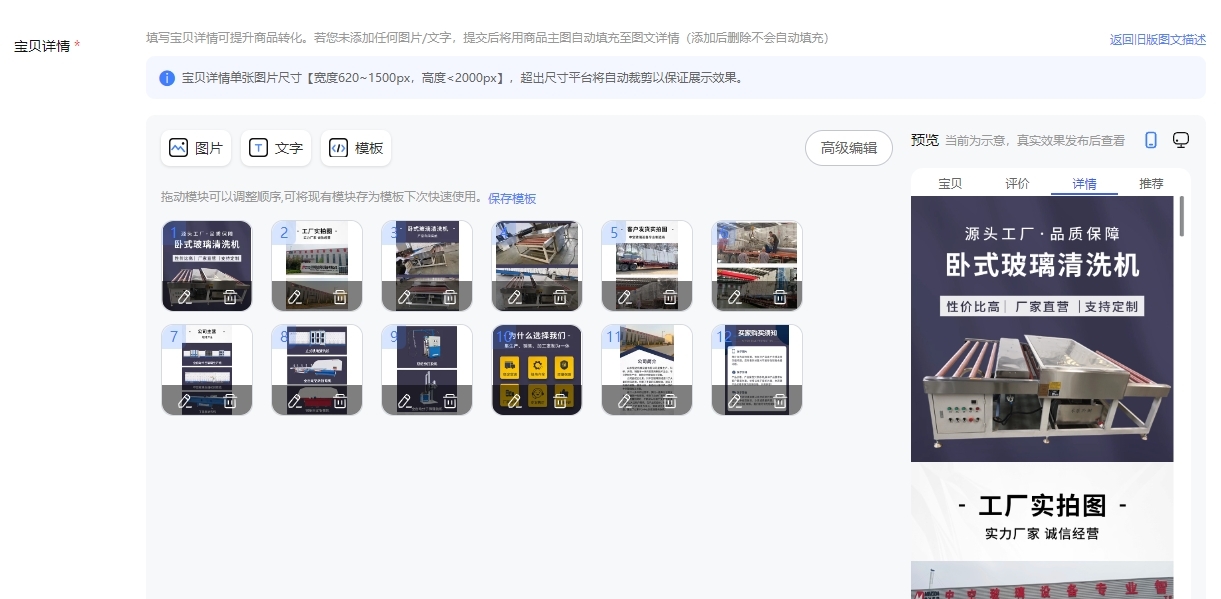
Task: Click the blue info icon in notice bar
Action: tap(167, 78)
